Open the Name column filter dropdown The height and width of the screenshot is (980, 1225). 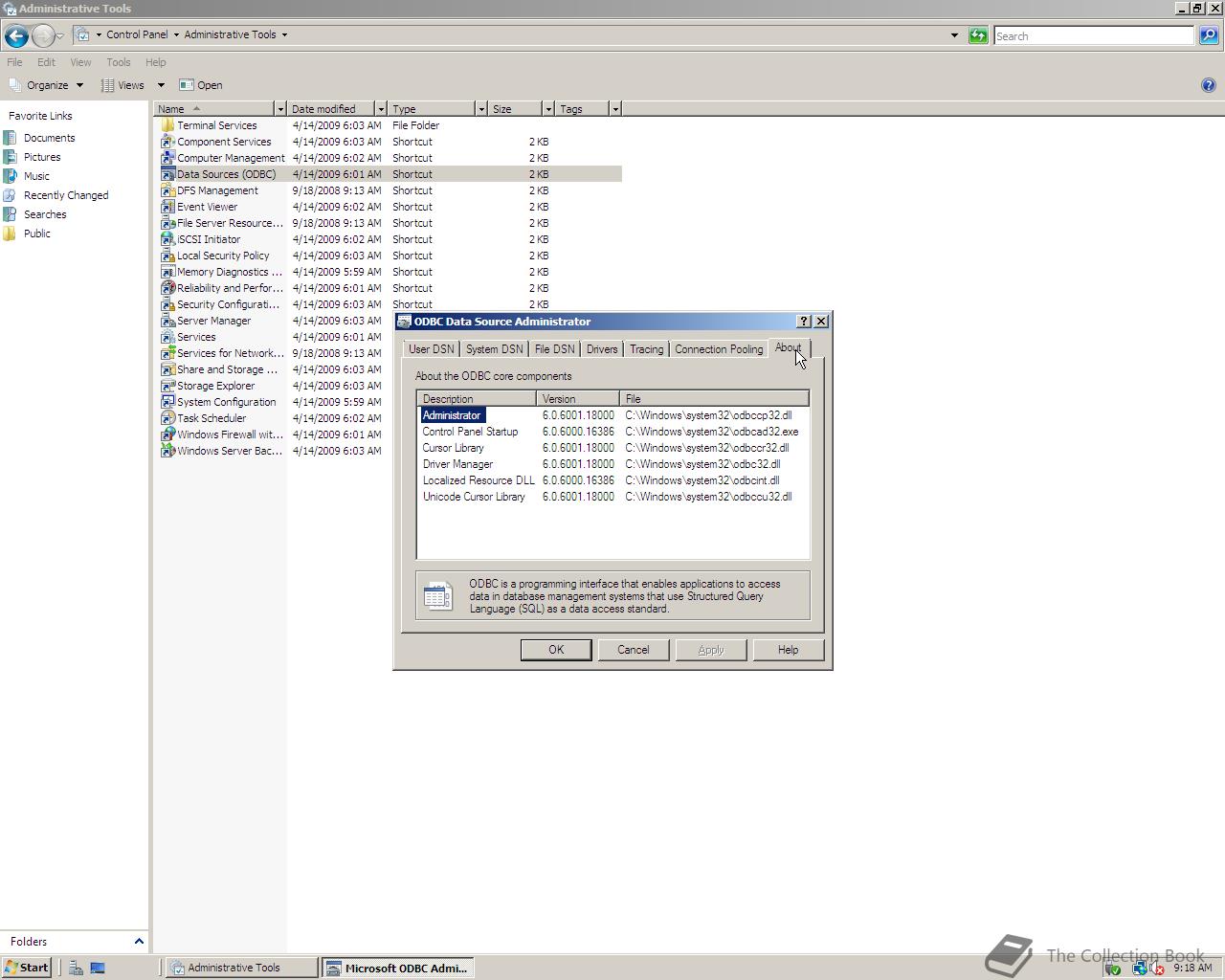[x=279, y=109]
